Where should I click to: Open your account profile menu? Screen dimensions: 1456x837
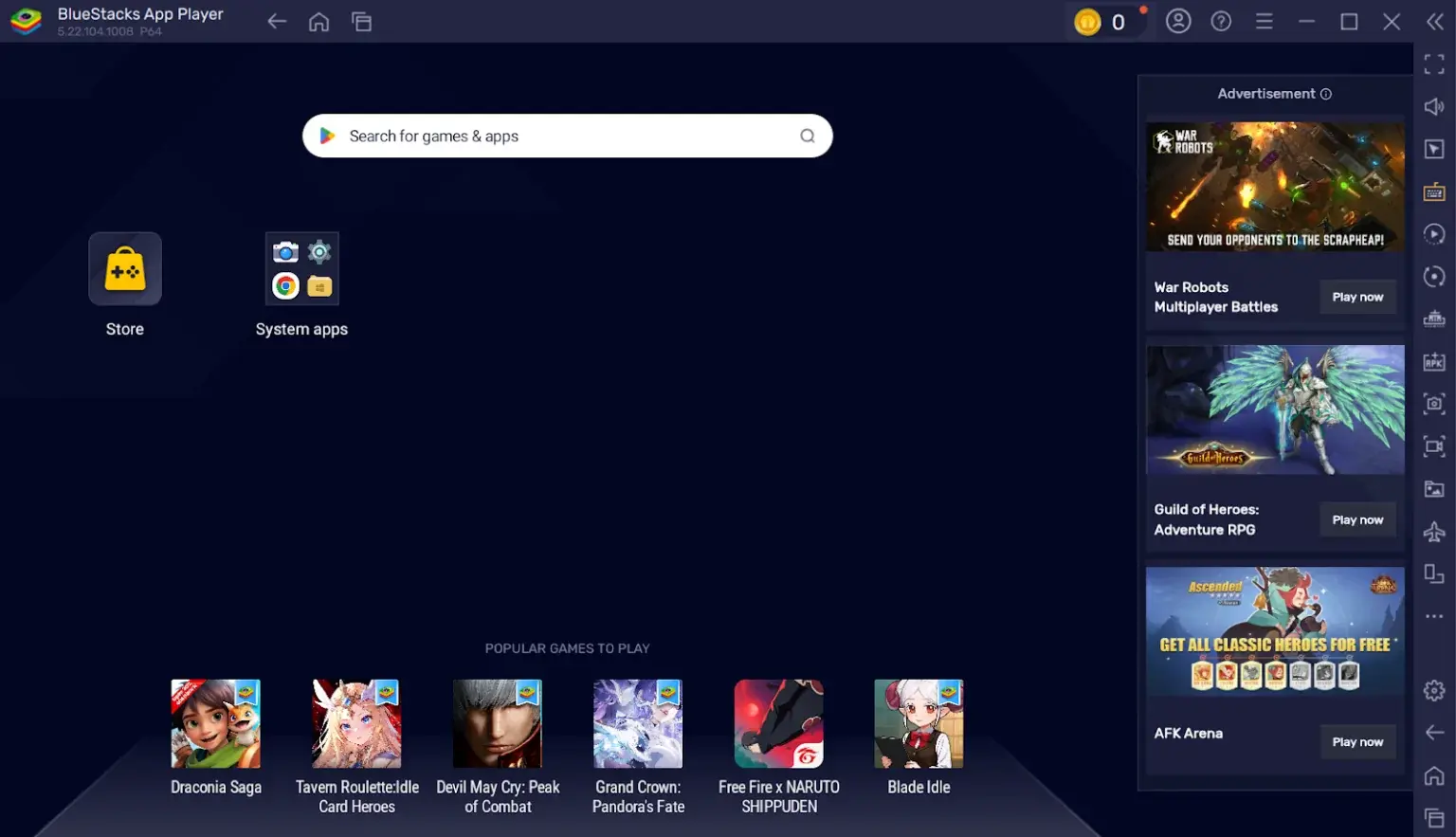[1178, 21]
